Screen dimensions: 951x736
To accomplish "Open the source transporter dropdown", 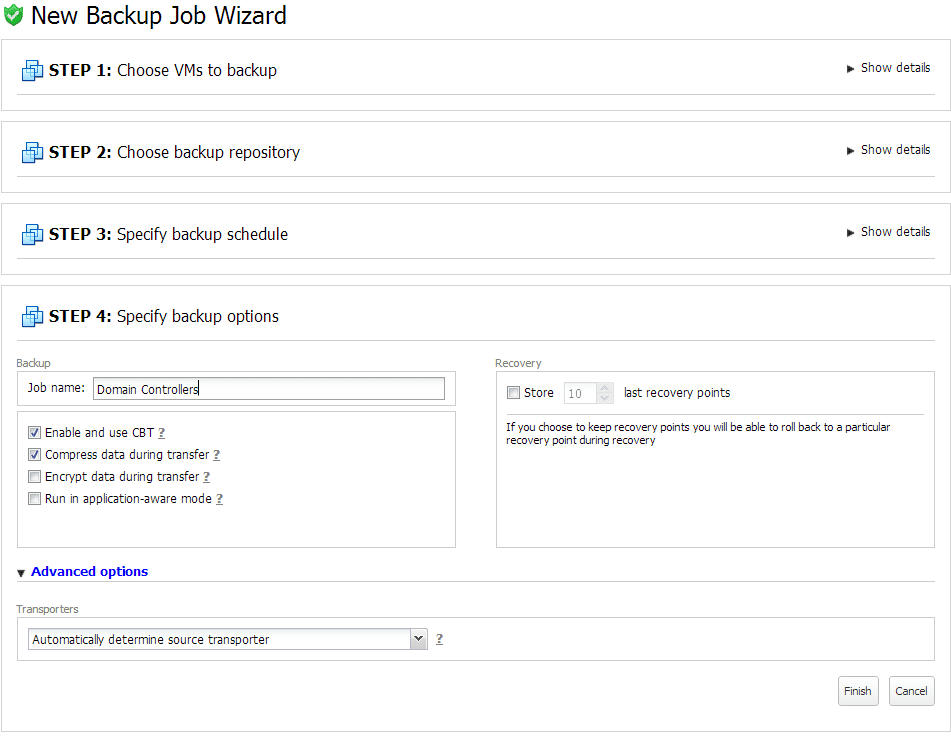I will click(228, 639).
